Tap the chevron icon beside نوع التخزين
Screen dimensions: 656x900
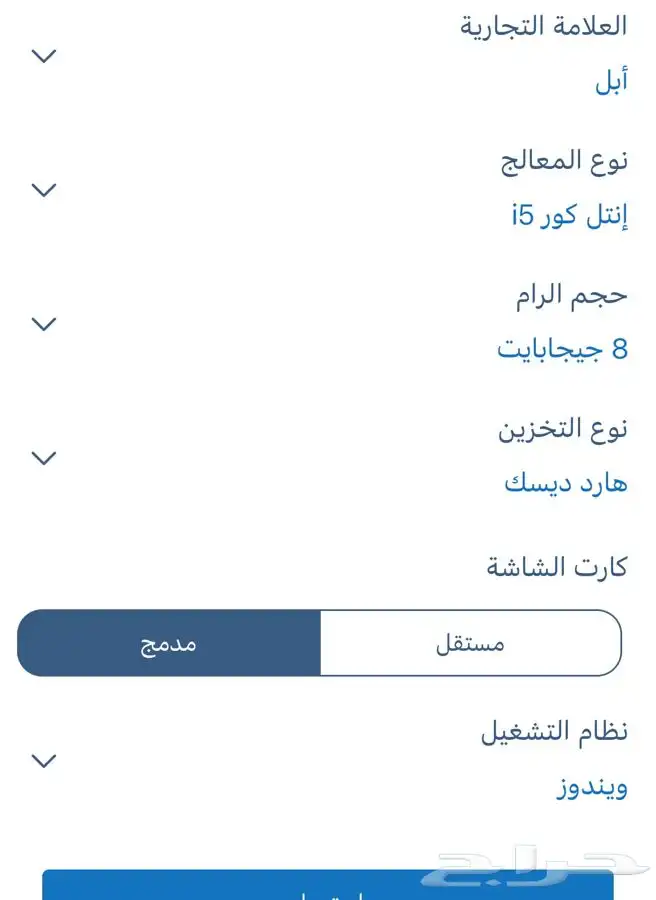pyautogui.click(x=43, y=458)
